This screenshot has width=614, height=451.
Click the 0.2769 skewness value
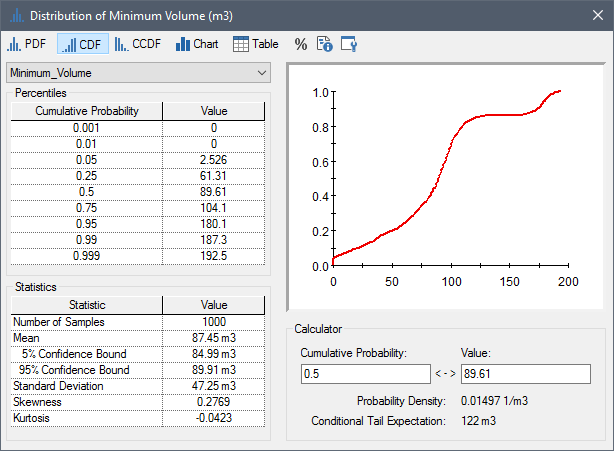[214, 402]
